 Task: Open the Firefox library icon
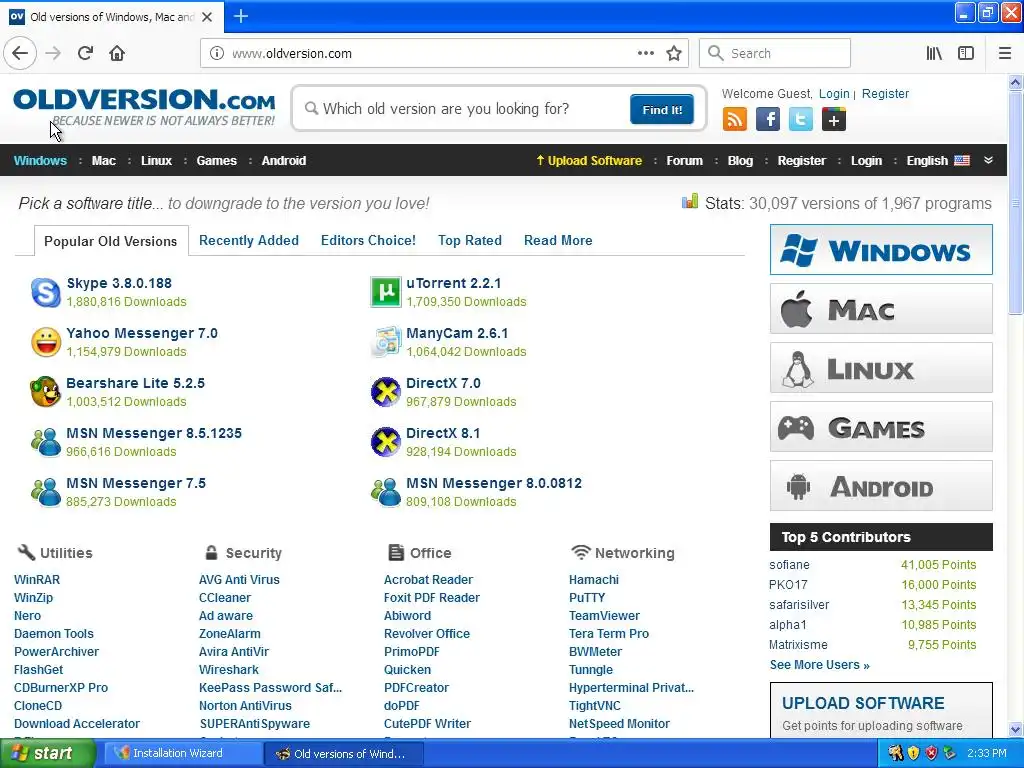(934, 54)
